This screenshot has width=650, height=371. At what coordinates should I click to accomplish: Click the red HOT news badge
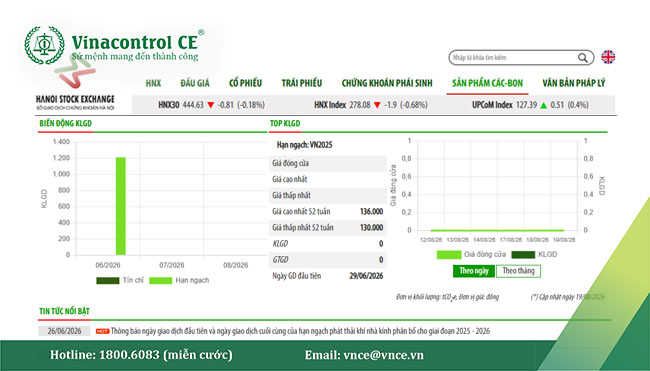point(102,331)
